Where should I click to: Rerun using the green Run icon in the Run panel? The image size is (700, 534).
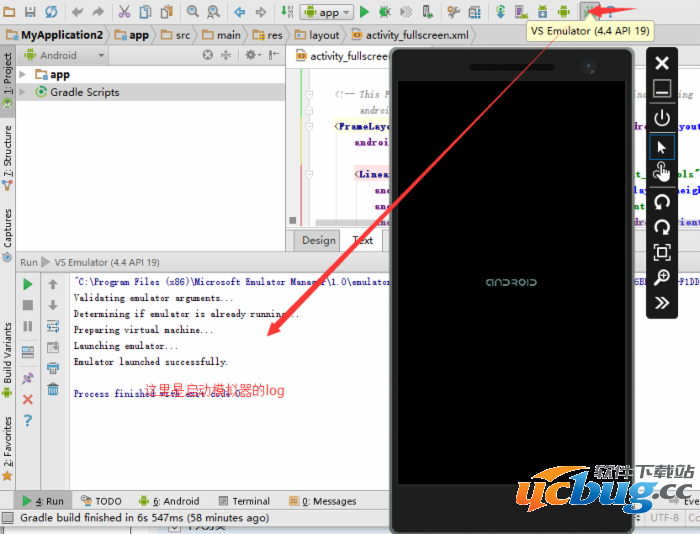tap(28, 284)
